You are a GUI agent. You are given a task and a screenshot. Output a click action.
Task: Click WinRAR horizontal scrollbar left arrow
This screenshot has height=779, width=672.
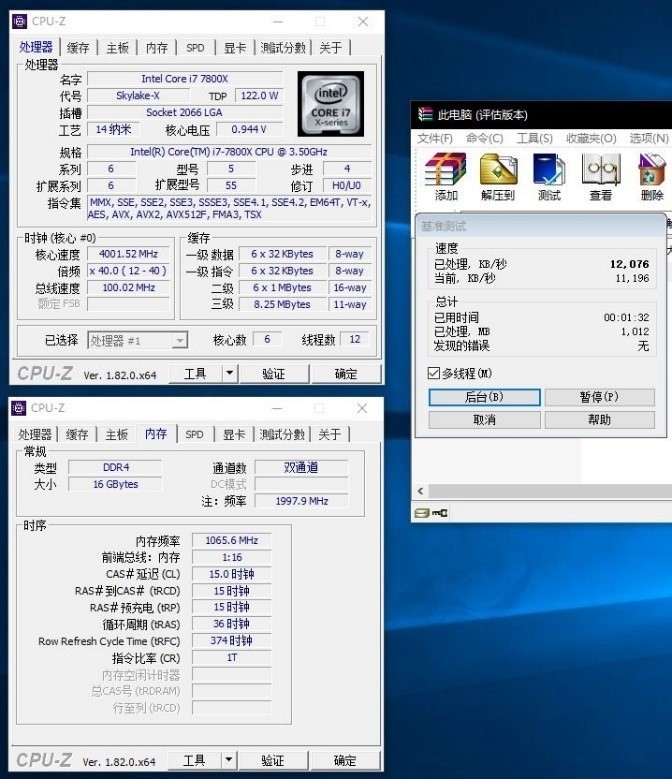coord(421,491)
